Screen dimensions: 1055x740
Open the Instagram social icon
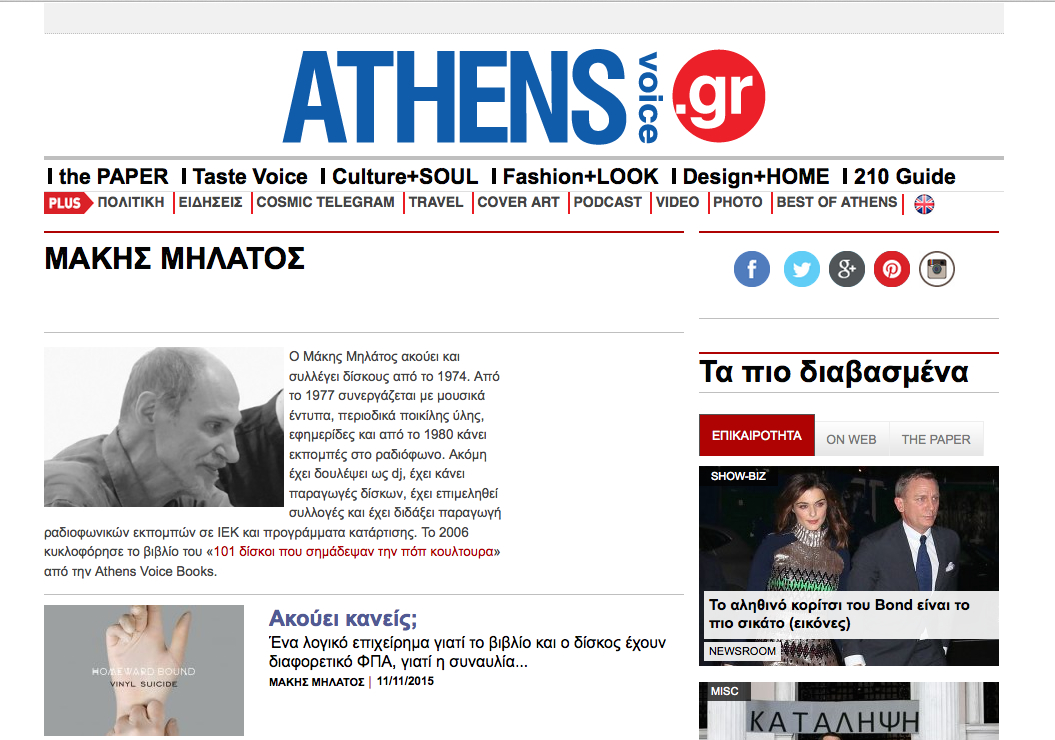point(937,269)
